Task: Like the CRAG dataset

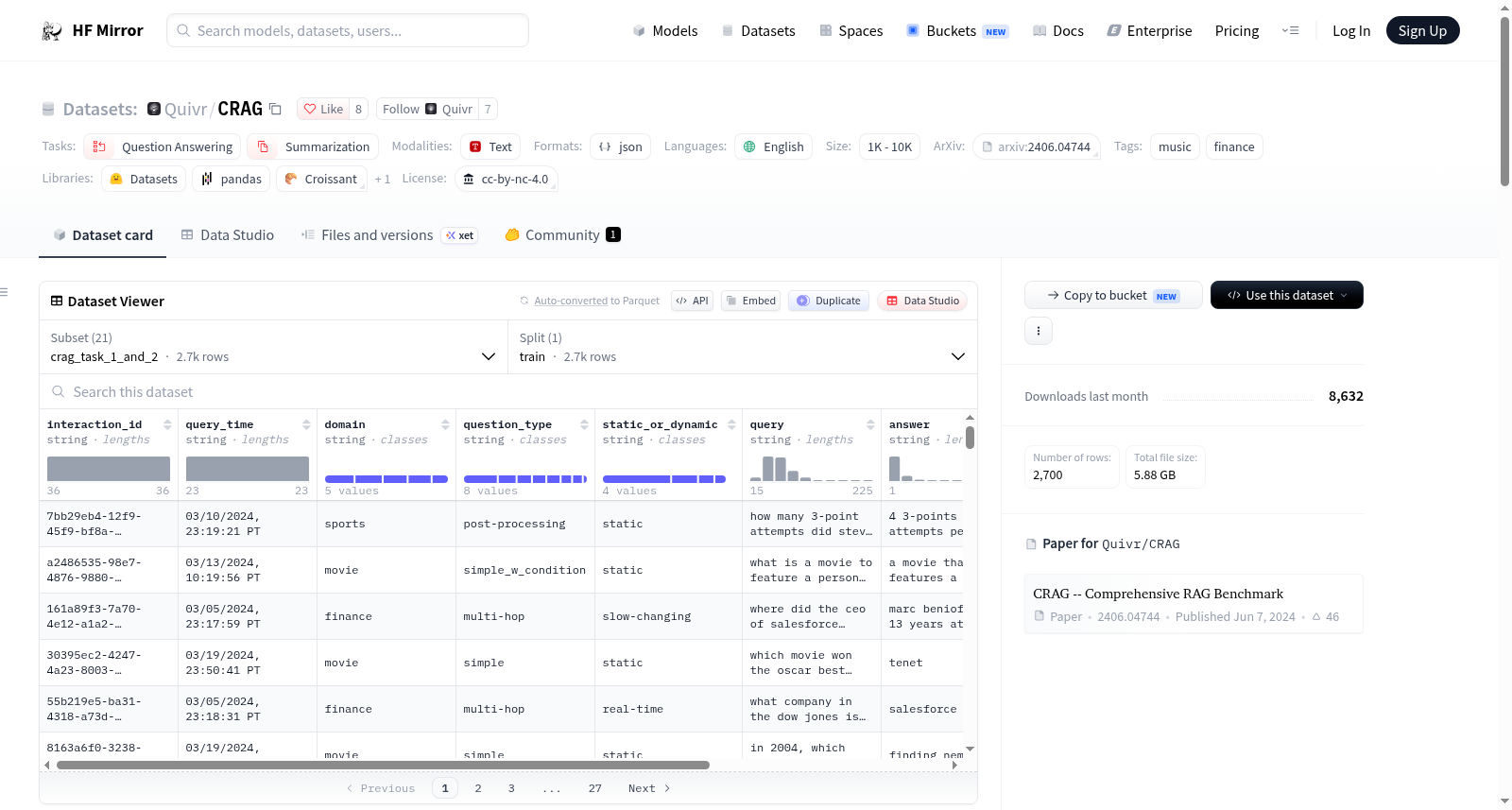Action: point(323,109)
